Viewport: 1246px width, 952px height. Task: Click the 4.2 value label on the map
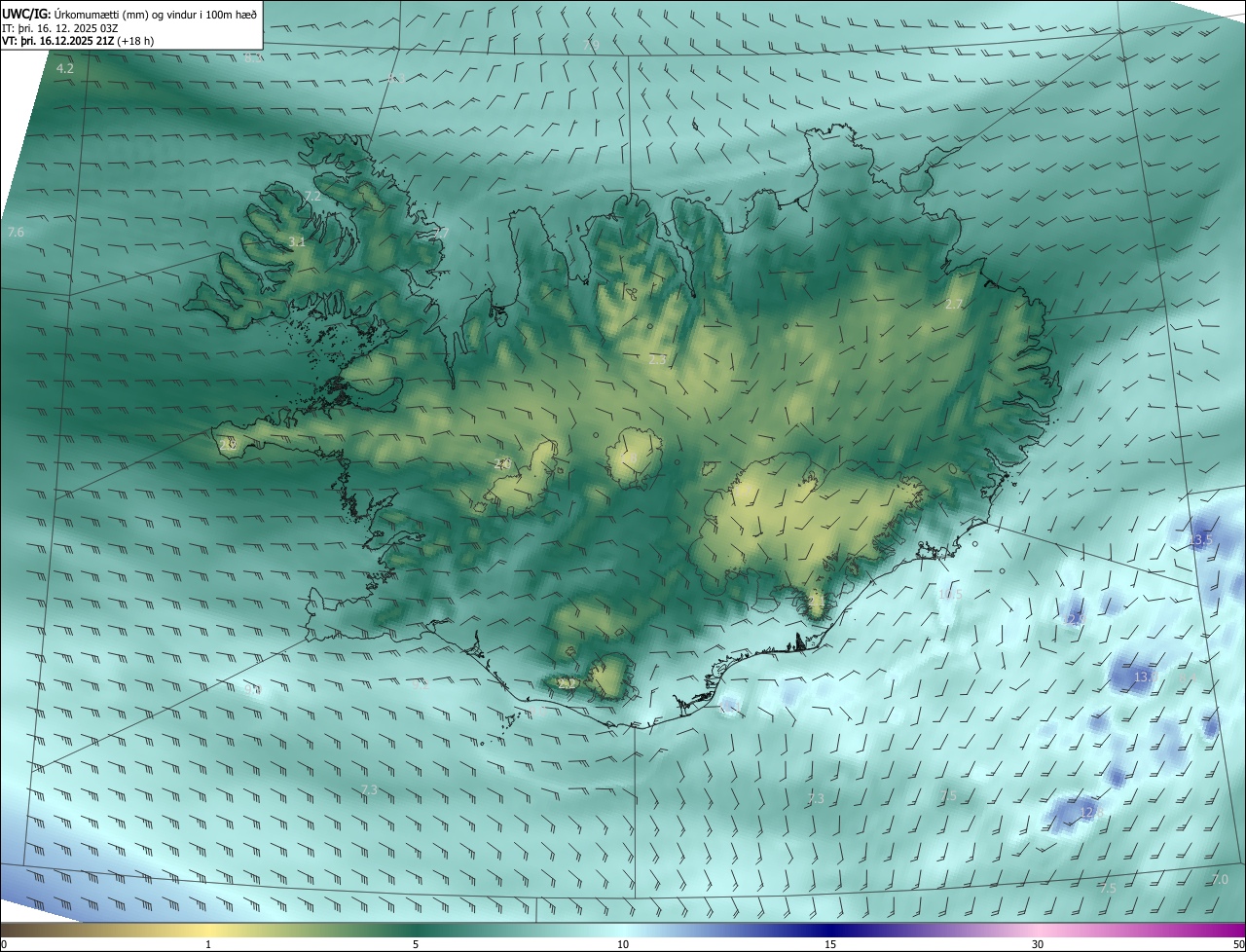pyautogui.click(x=65, y=69)
